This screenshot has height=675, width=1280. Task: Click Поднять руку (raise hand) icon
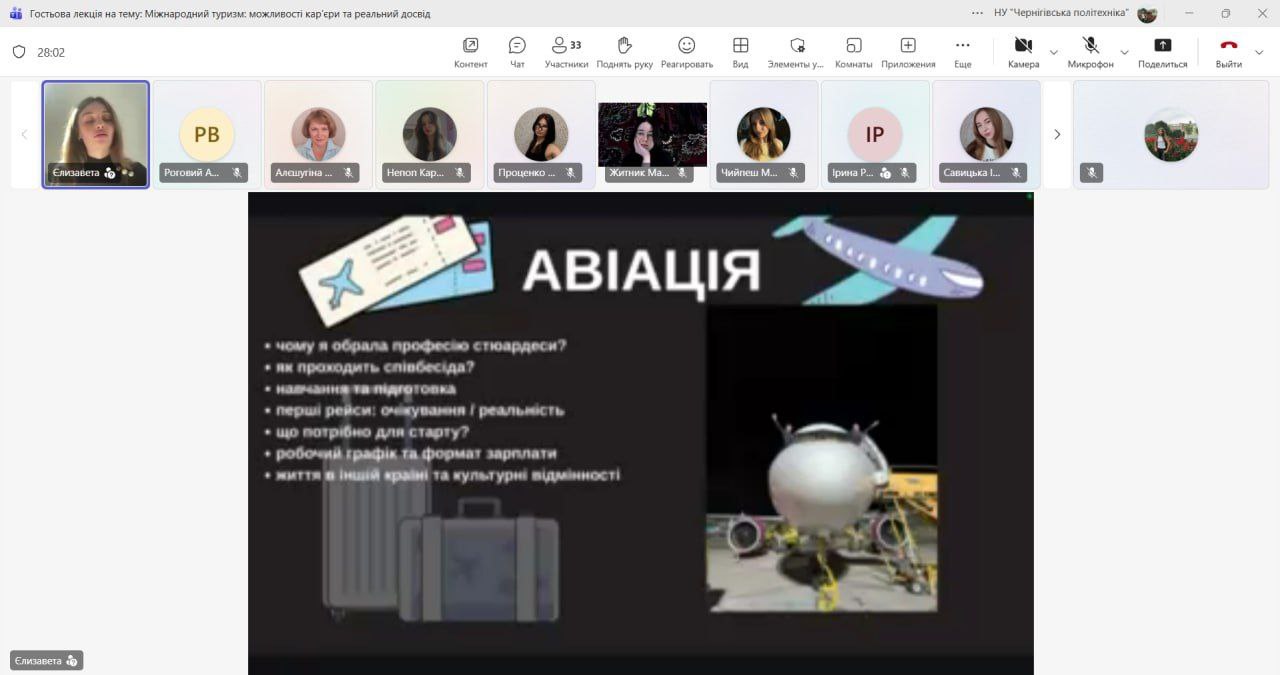pos(624,52)
